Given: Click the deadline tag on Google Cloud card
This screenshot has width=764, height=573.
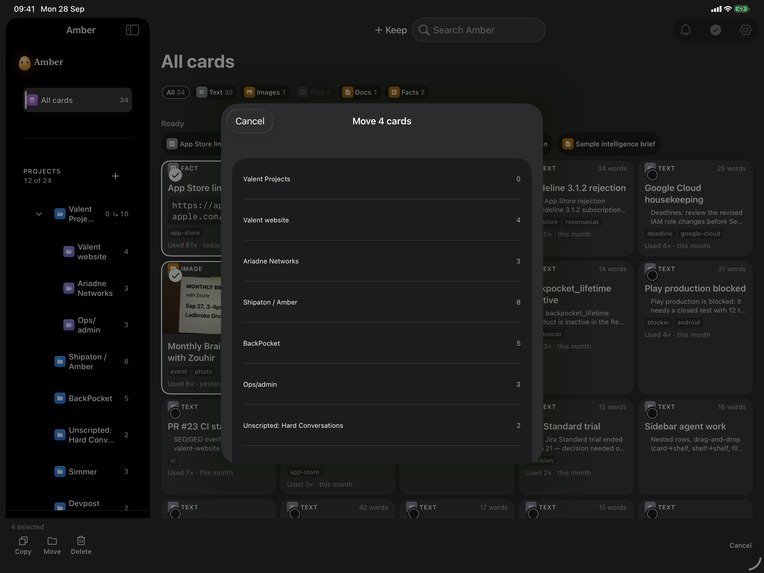Looking at the screenshot, I should (x=660, y=233).
